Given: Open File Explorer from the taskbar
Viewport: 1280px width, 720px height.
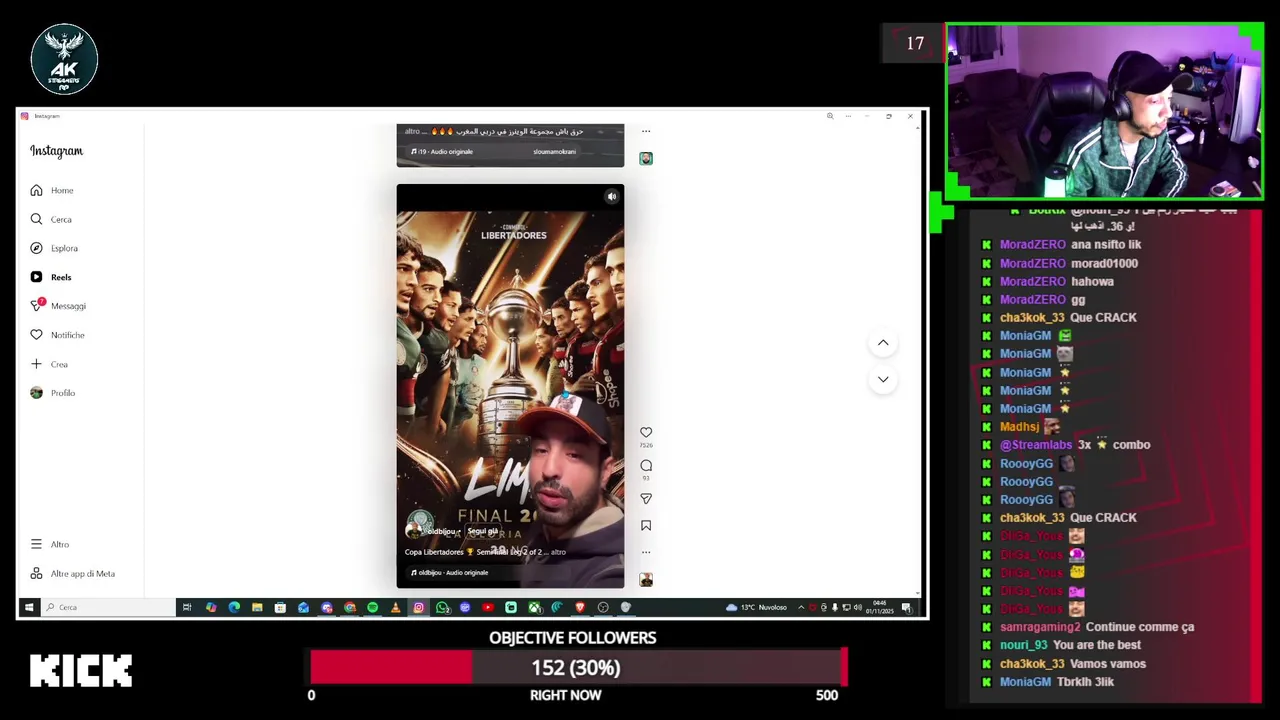Looking at the screenshot, I should tap(257, 607).
